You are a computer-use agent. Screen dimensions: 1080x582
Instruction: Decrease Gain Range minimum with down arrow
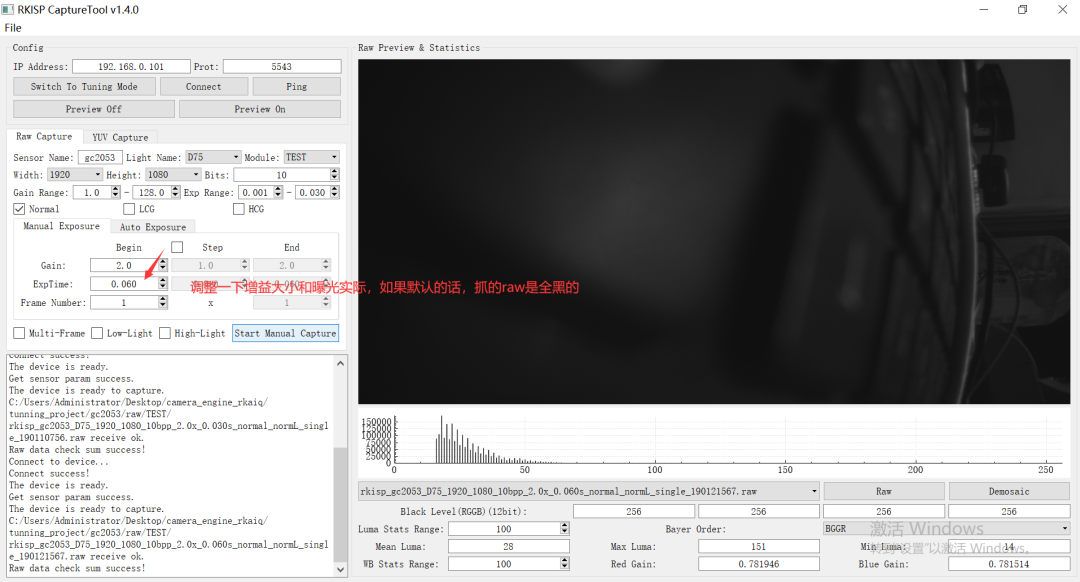(x=115, y=194)
